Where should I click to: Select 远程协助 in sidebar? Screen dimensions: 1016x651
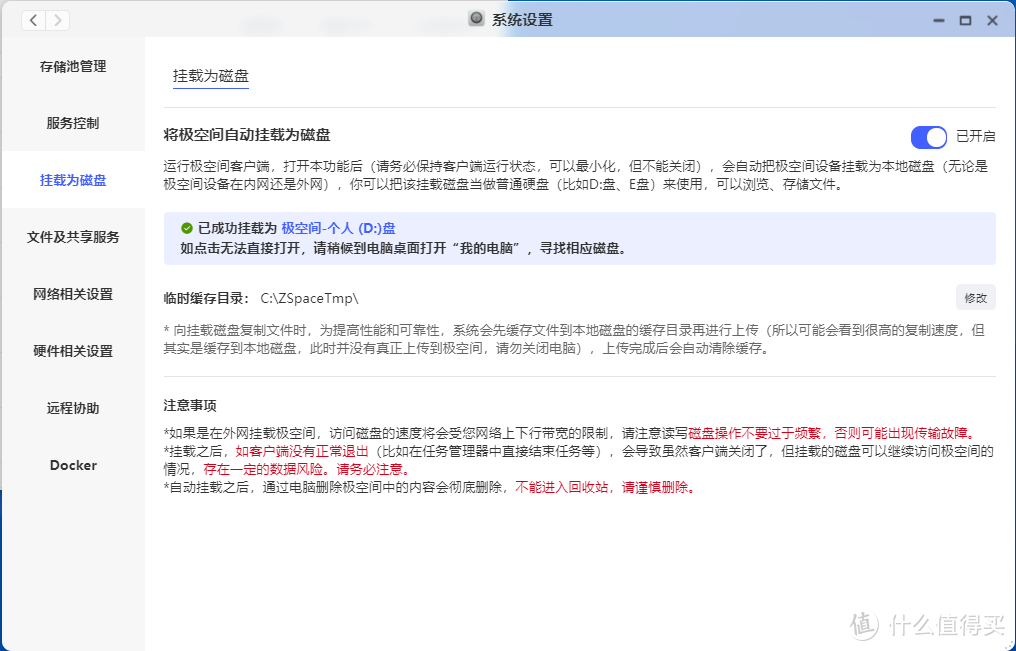point(73,408)
